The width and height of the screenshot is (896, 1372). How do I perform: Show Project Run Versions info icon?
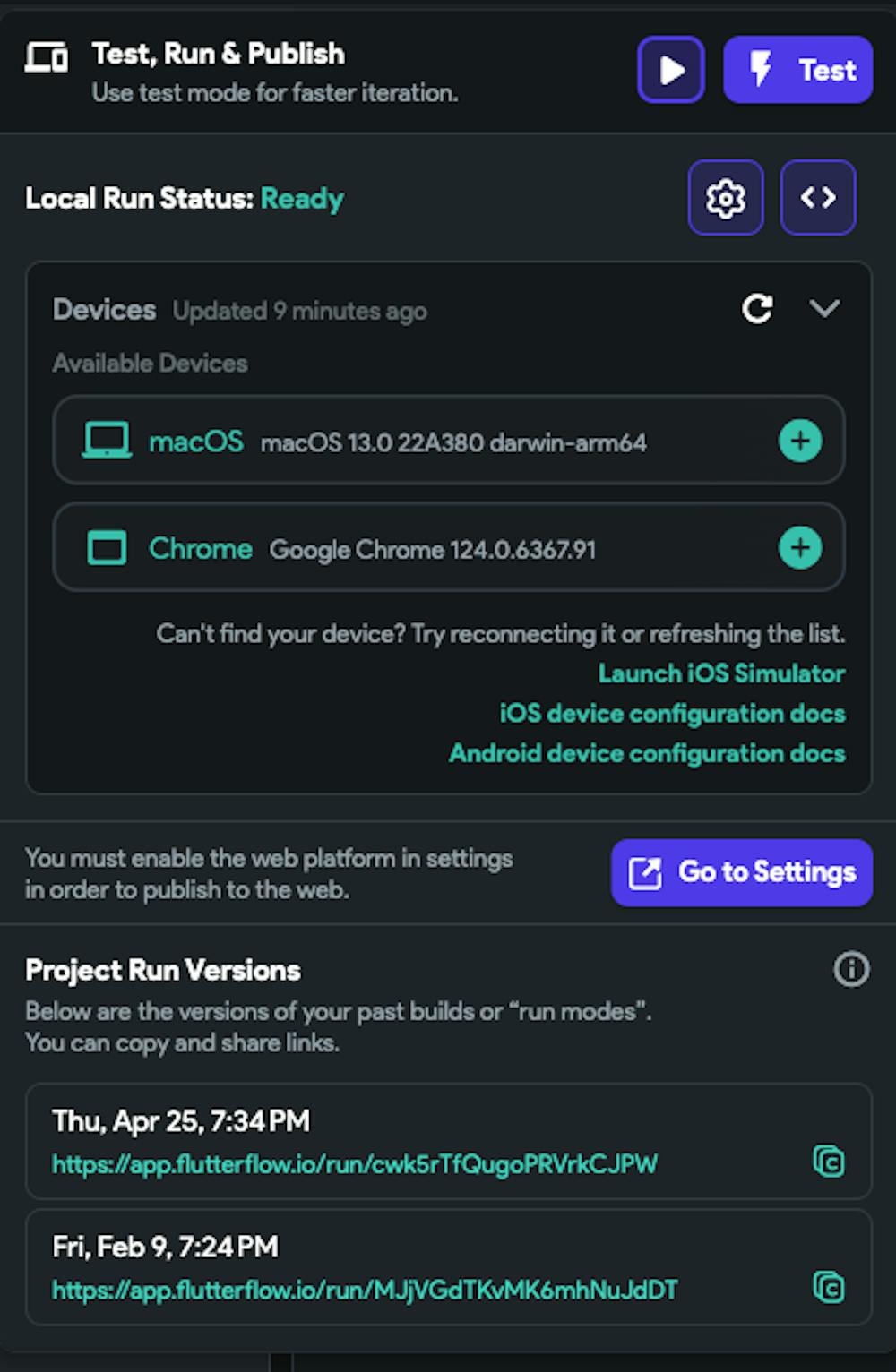pyautogui.click(x=851, y=969)
